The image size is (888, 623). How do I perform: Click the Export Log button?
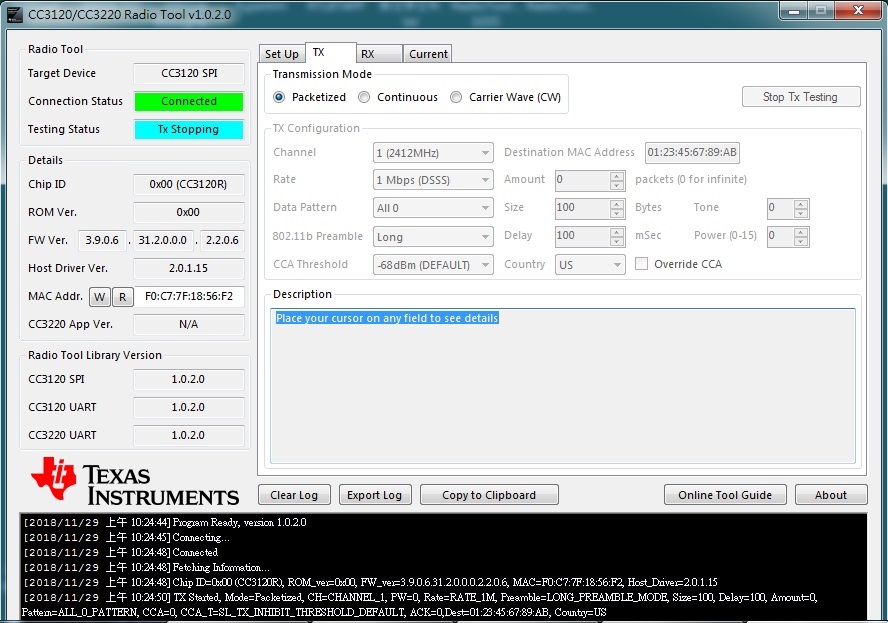(x=375, y=495)
